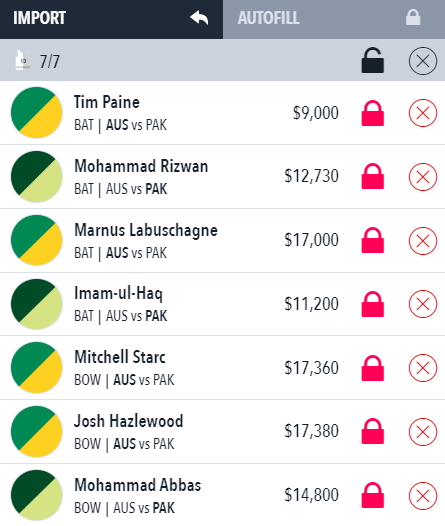Remove Josh Hazlewood from lineup
The width and height of the screenshot is (445, 526).
423,432
